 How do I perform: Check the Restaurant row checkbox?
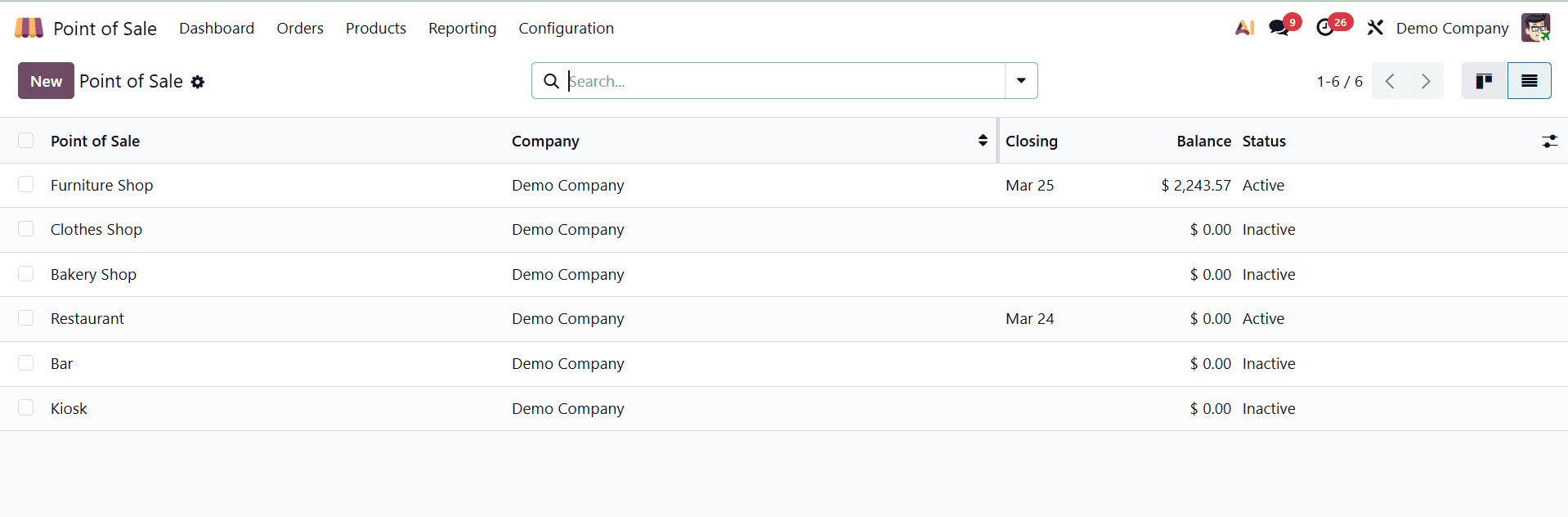26,318
